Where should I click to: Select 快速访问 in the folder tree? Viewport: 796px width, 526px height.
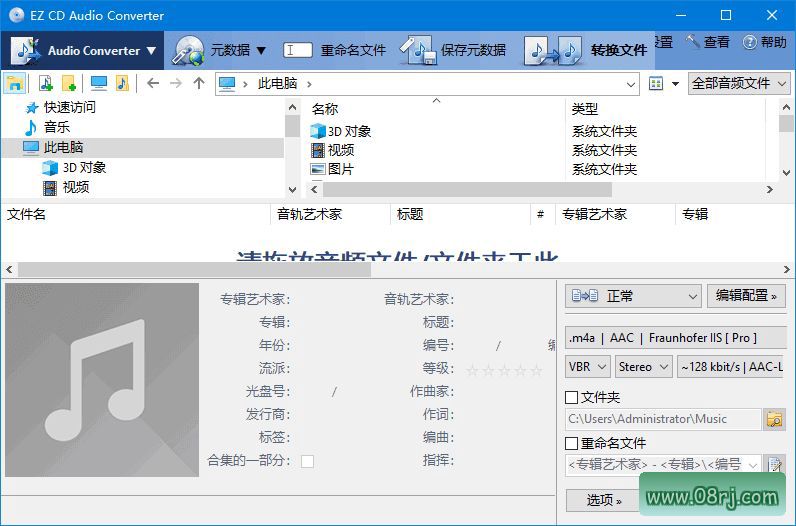[70, 107]
